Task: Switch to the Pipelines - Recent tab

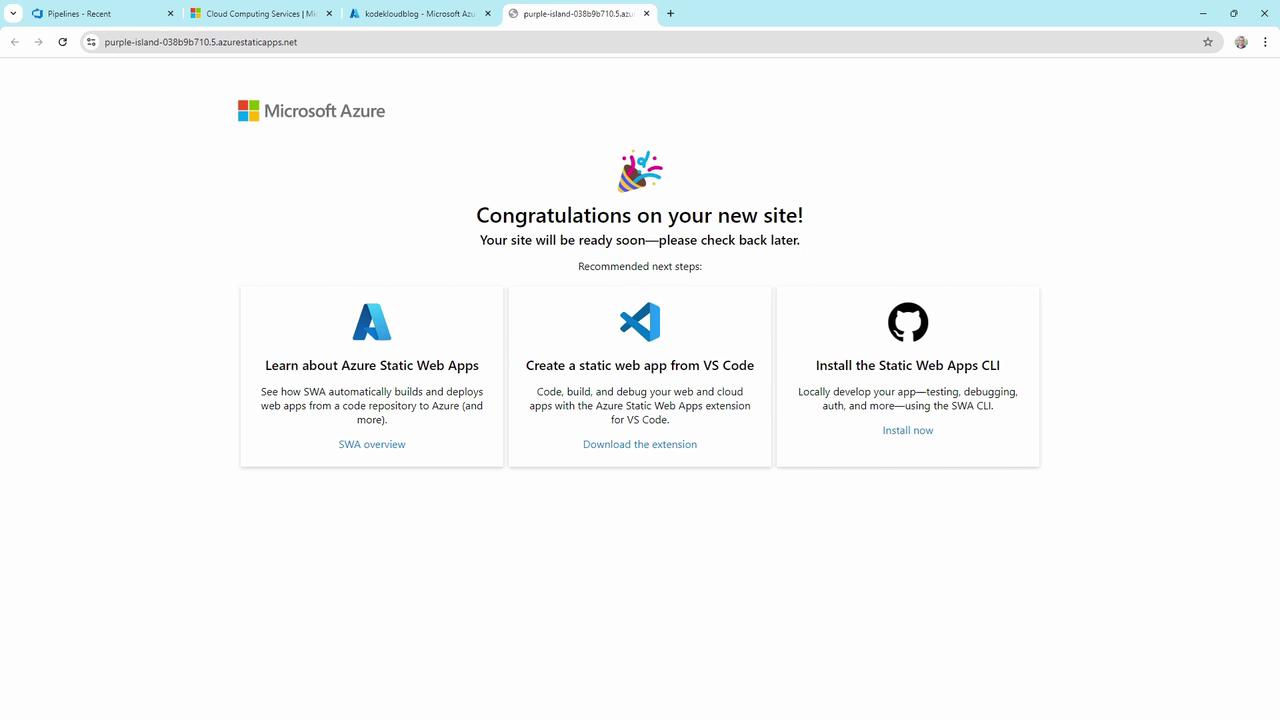Action: point(102,14)
